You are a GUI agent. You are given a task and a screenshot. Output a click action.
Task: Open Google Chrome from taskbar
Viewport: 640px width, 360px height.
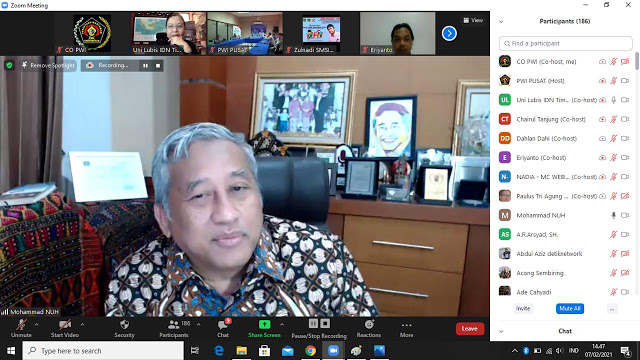pos(311,351)
